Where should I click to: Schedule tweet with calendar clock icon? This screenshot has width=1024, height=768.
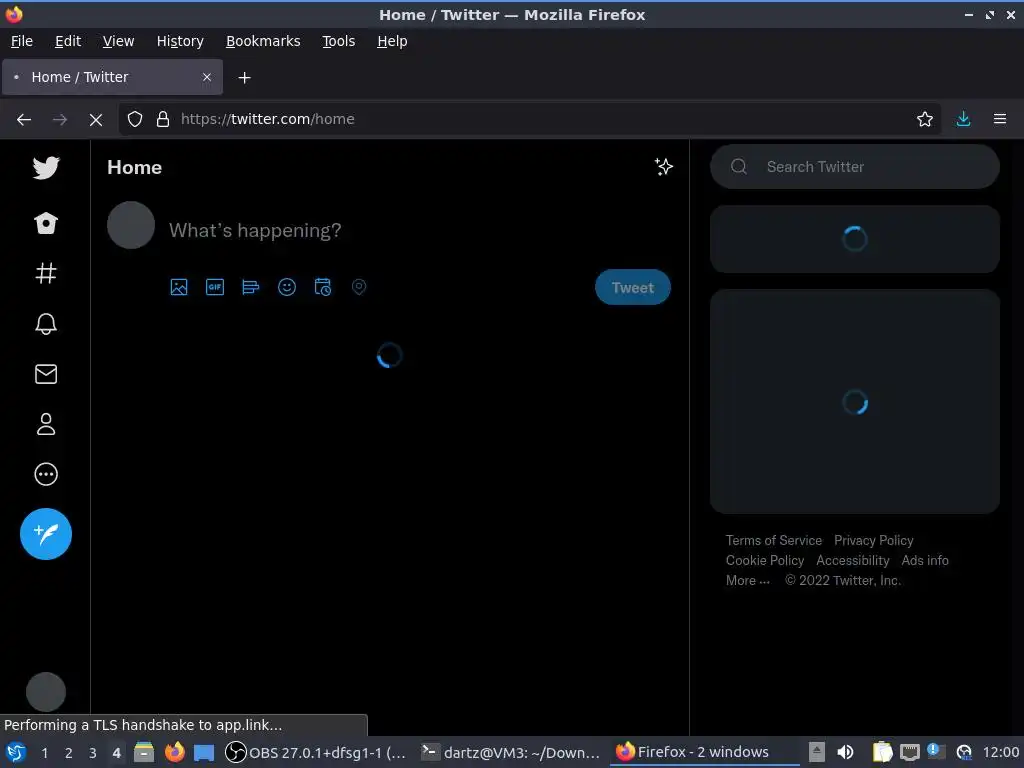point(323,287)
